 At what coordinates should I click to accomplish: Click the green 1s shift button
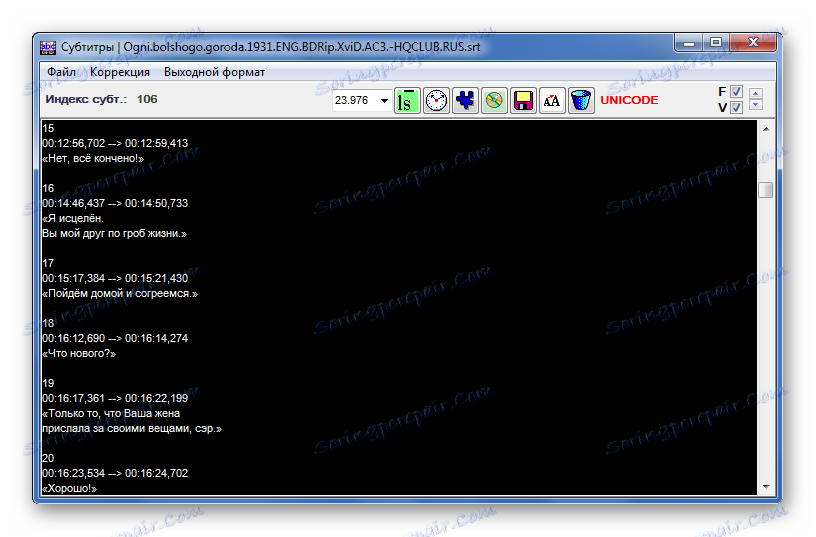click(407, 100)
